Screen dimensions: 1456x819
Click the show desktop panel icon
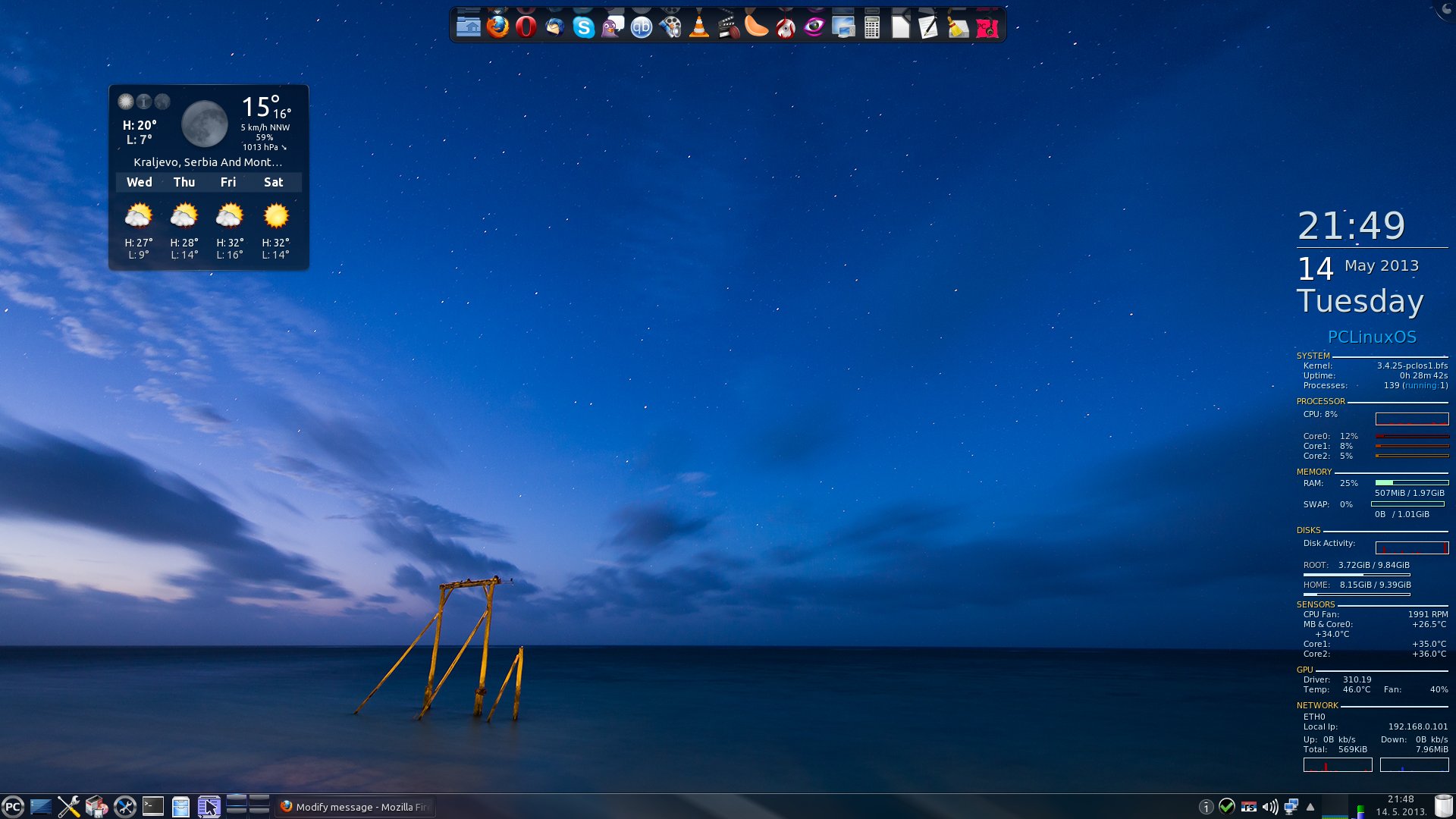[x=41, y=807]
